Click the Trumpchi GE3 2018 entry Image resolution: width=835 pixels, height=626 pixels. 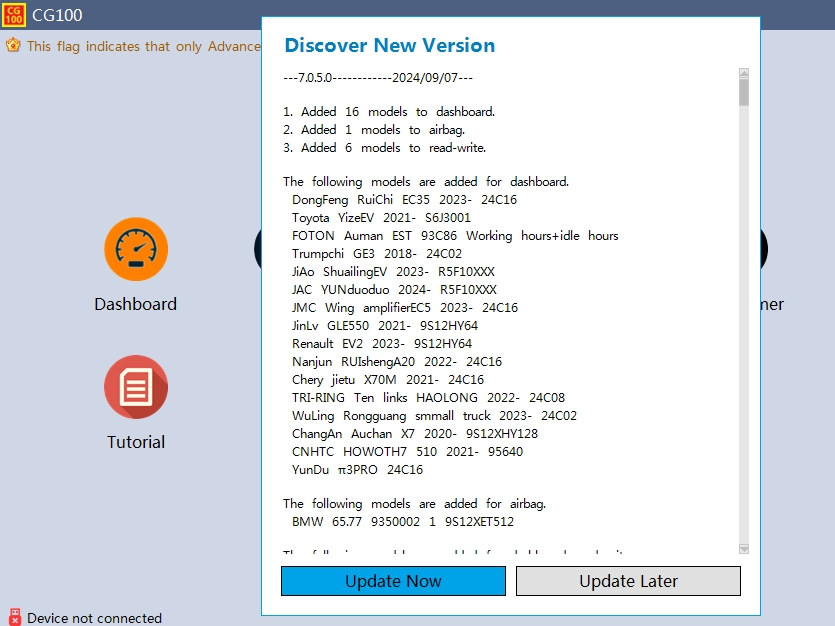(x=376, y=254)
